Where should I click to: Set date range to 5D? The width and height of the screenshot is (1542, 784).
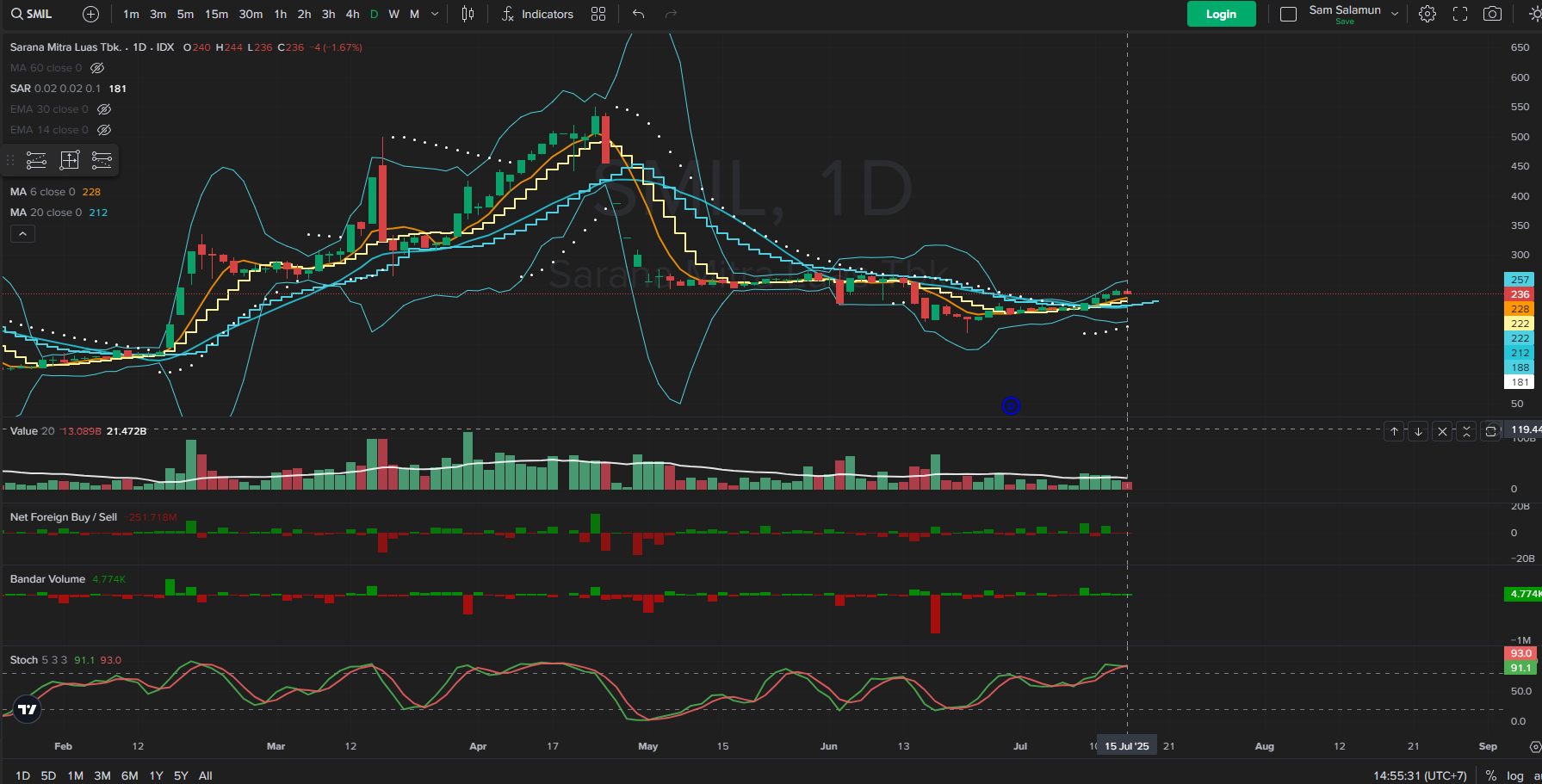[49, 775]
